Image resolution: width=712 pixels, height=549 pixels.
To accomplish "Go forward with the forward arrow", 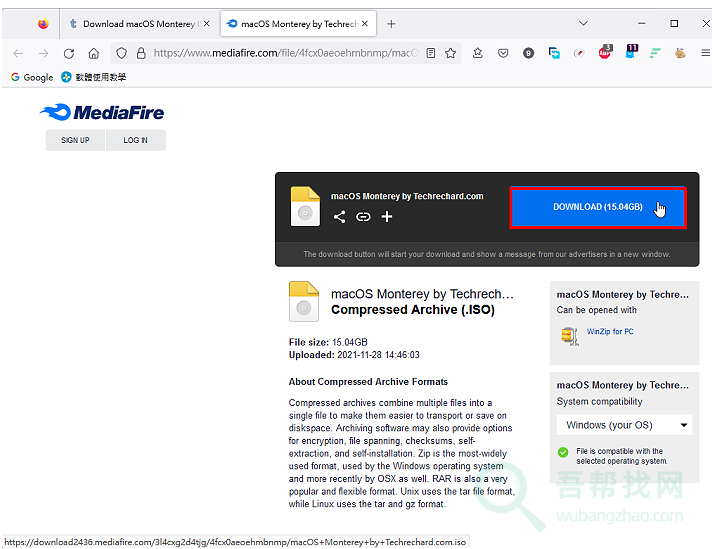I will pyautogui.click(x=44, y=54).
